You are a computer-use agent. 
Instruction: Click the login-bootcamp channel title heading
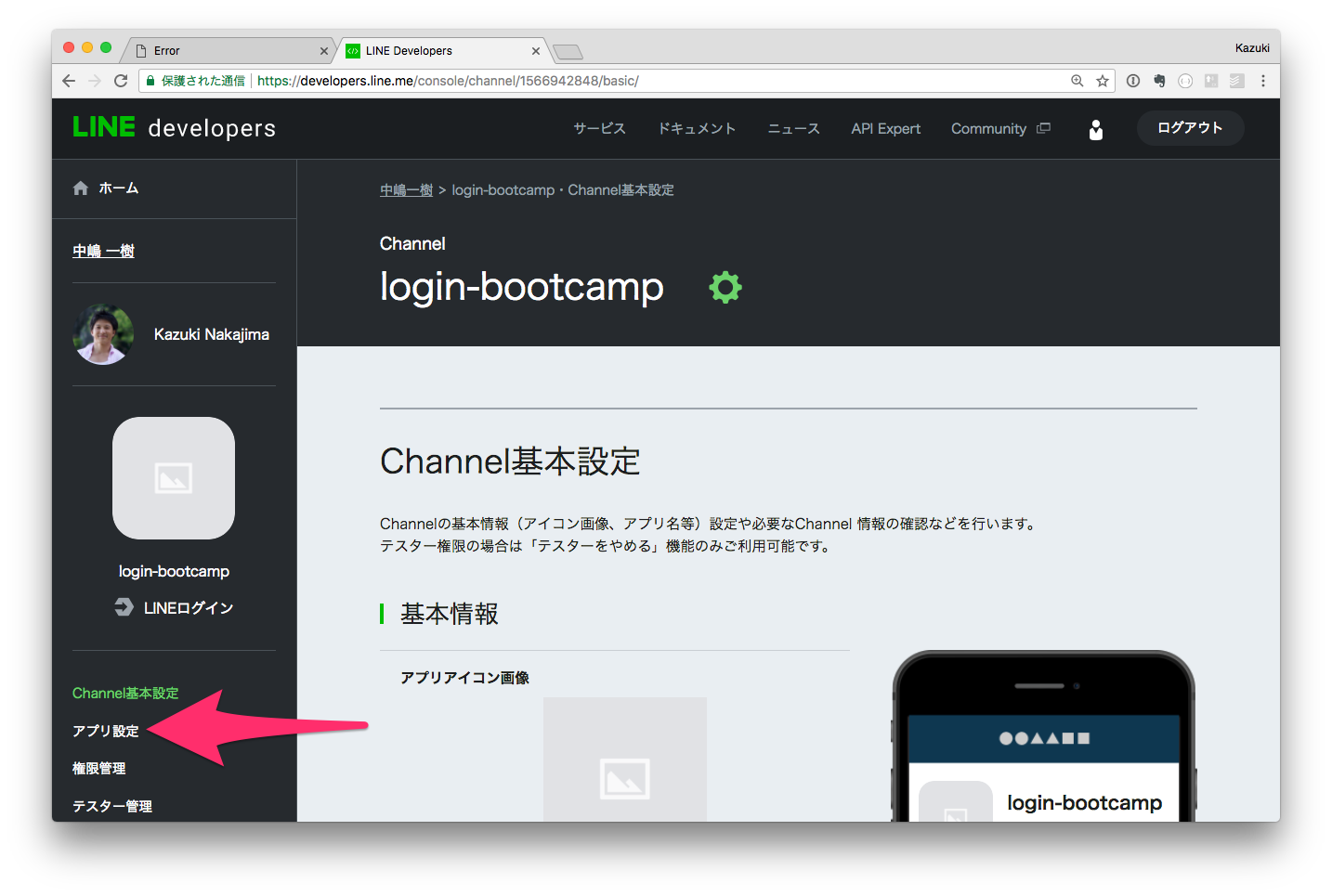tap(522, 286)
